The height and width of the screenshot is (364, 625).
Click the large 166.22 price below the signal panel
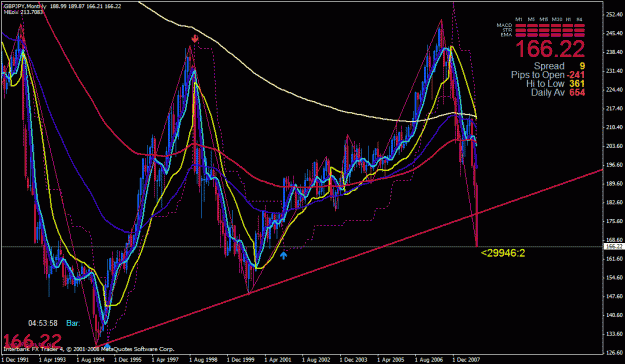click(x=550, y=49)
